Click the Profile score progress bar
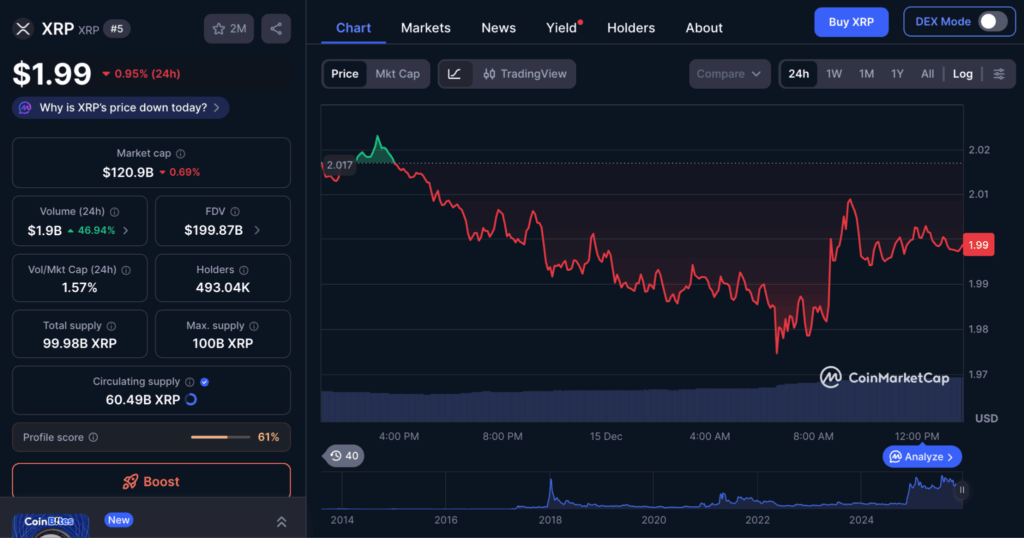1024x538 pixels. point(220,438)
